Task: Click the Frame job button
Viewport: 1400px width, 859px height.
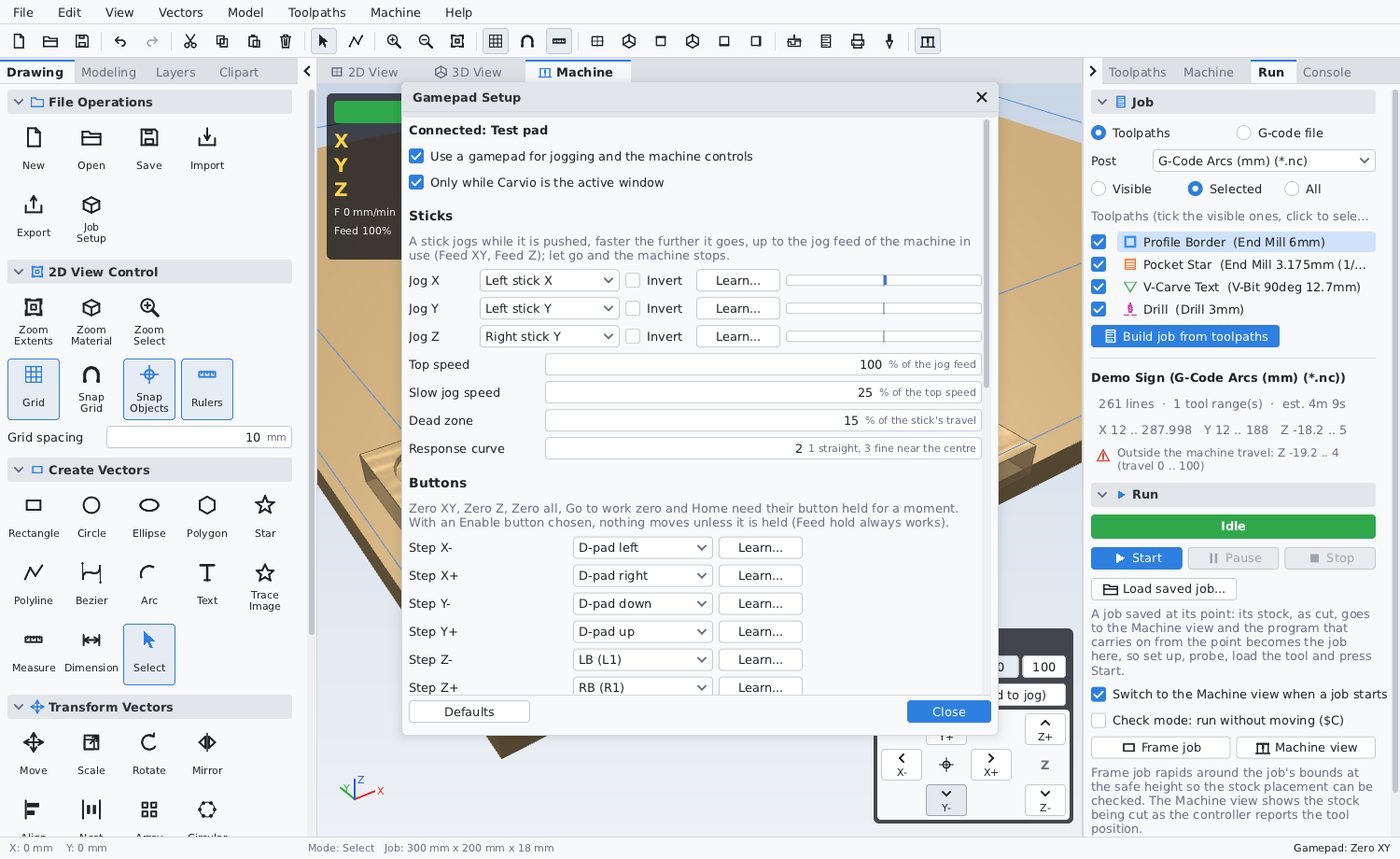Action: 1161,747
